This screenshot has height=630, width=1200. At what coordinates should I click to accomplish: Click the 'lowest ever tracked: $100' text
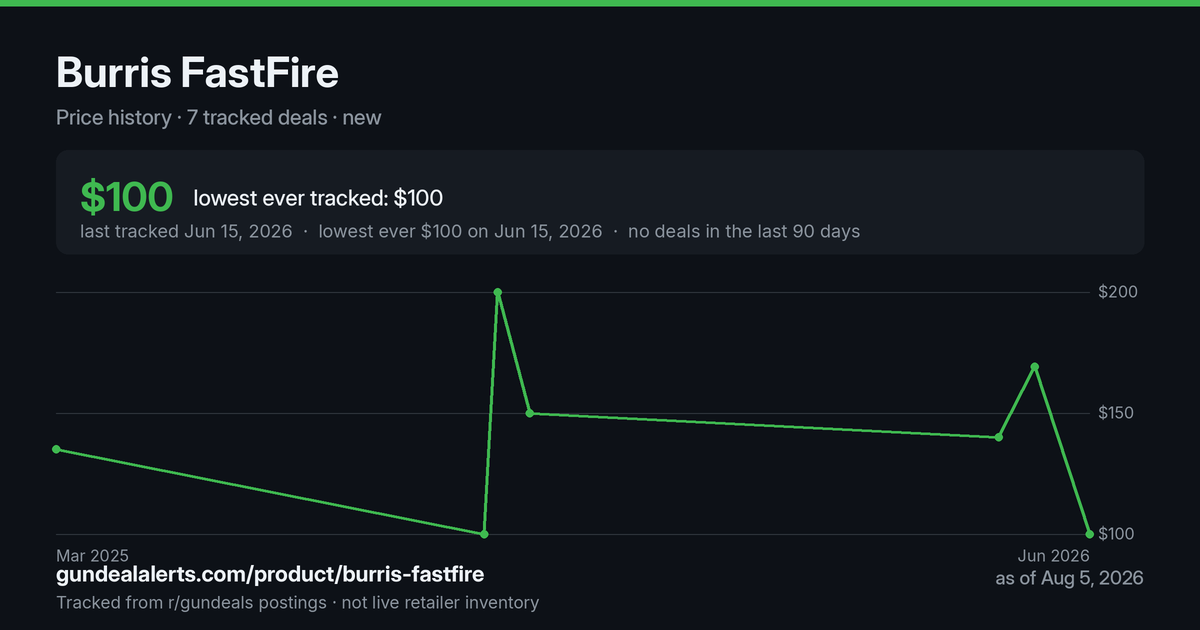(318, 198)
